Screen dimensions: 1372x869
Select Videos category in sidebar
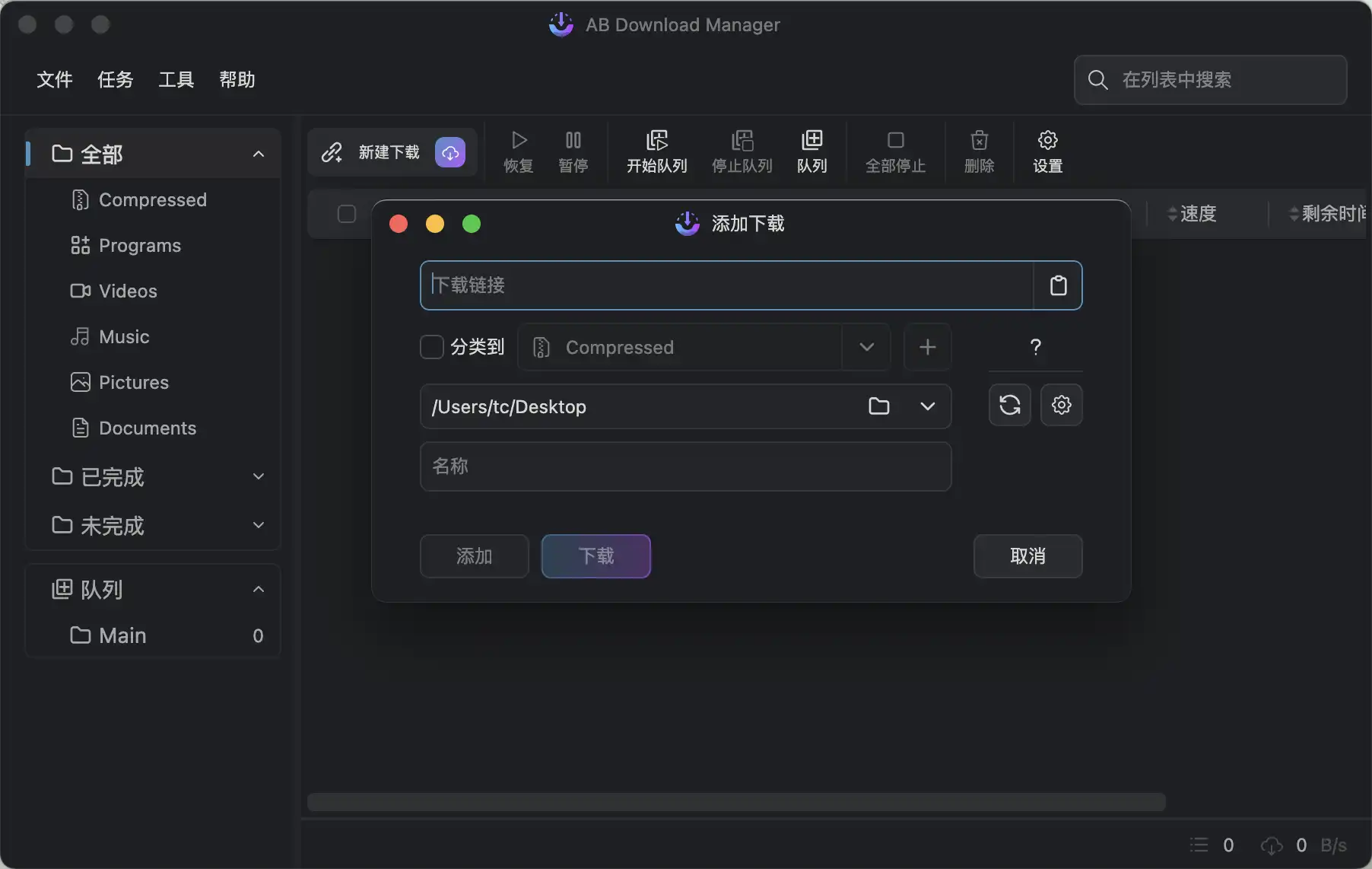click(153, 291)
